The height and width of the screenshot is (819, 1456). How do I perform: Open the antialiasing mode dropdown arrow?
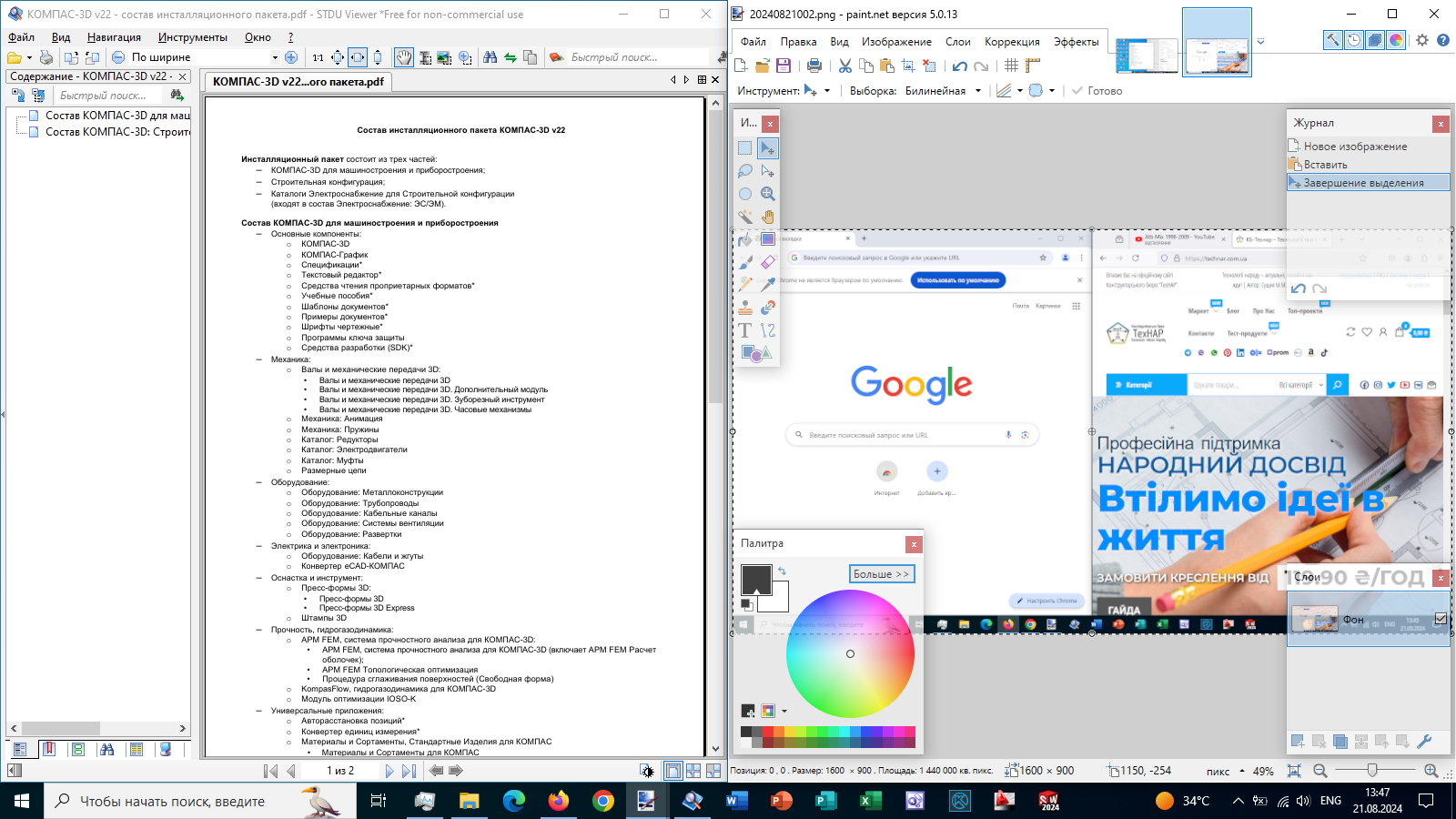coord(1020,91)
